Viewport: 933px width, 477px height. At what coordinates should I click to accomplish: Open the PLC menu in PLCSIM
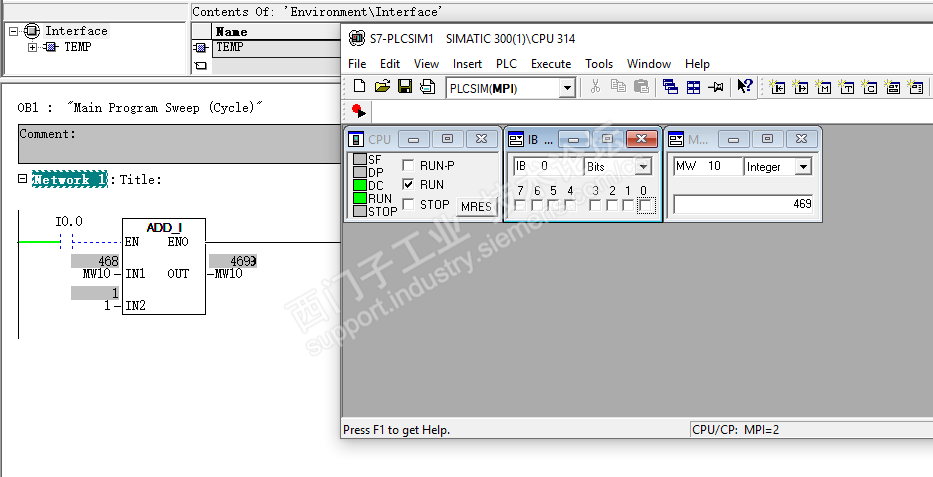click(506, 64)
